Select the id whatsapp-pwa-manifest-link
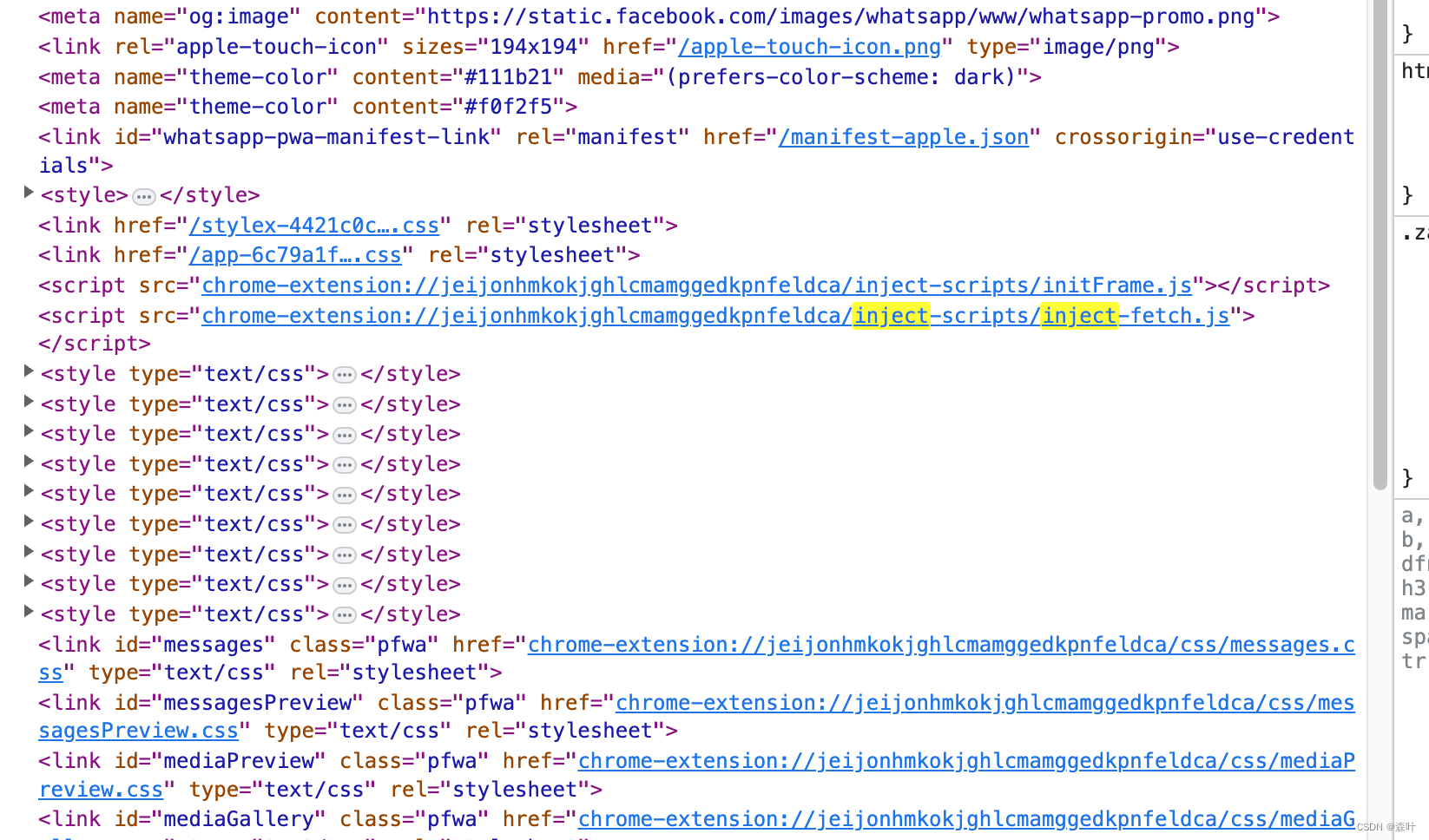1429x840 pixels. pyautogui.click(x=326, y=137)
